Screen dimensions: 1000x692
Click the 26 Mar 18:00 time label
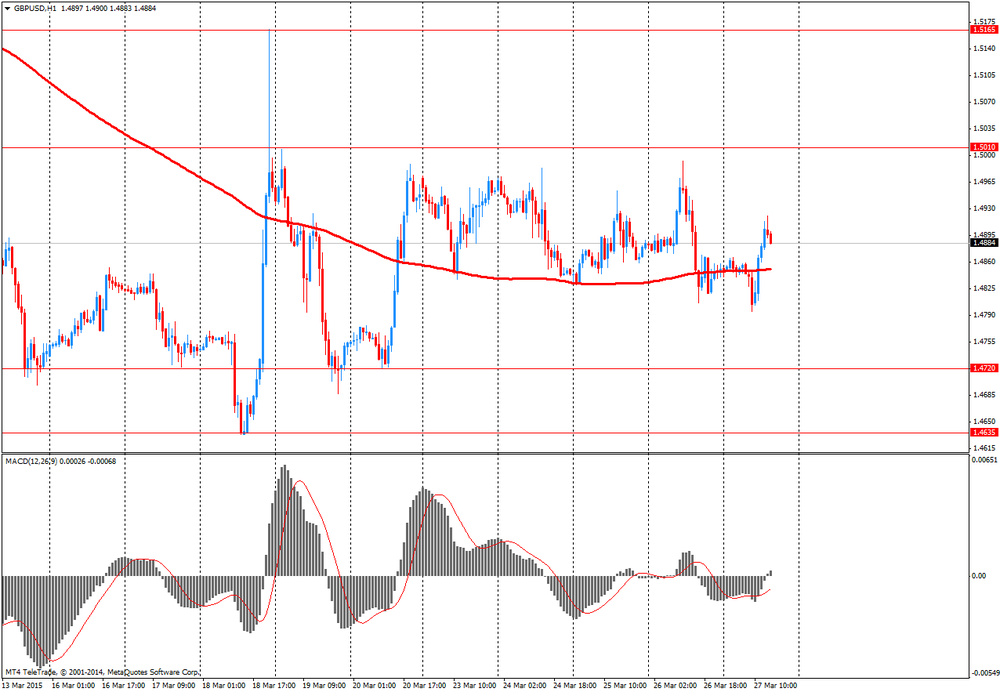[x=726, y=686]
